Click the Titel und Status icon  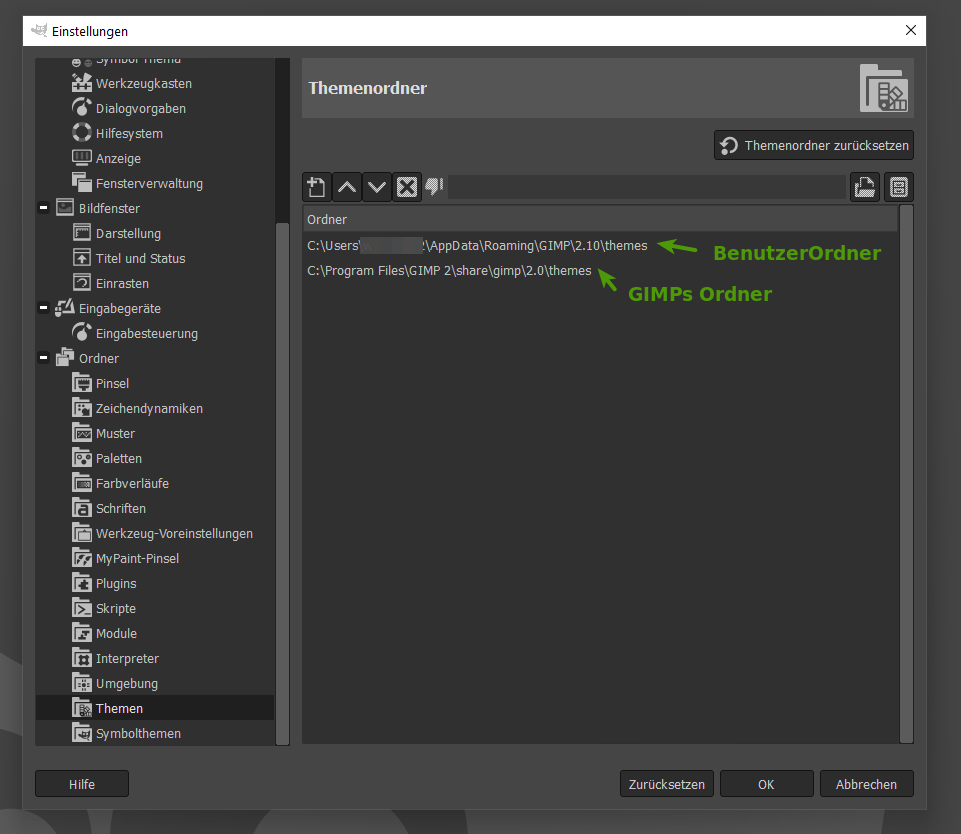point(82,258)
